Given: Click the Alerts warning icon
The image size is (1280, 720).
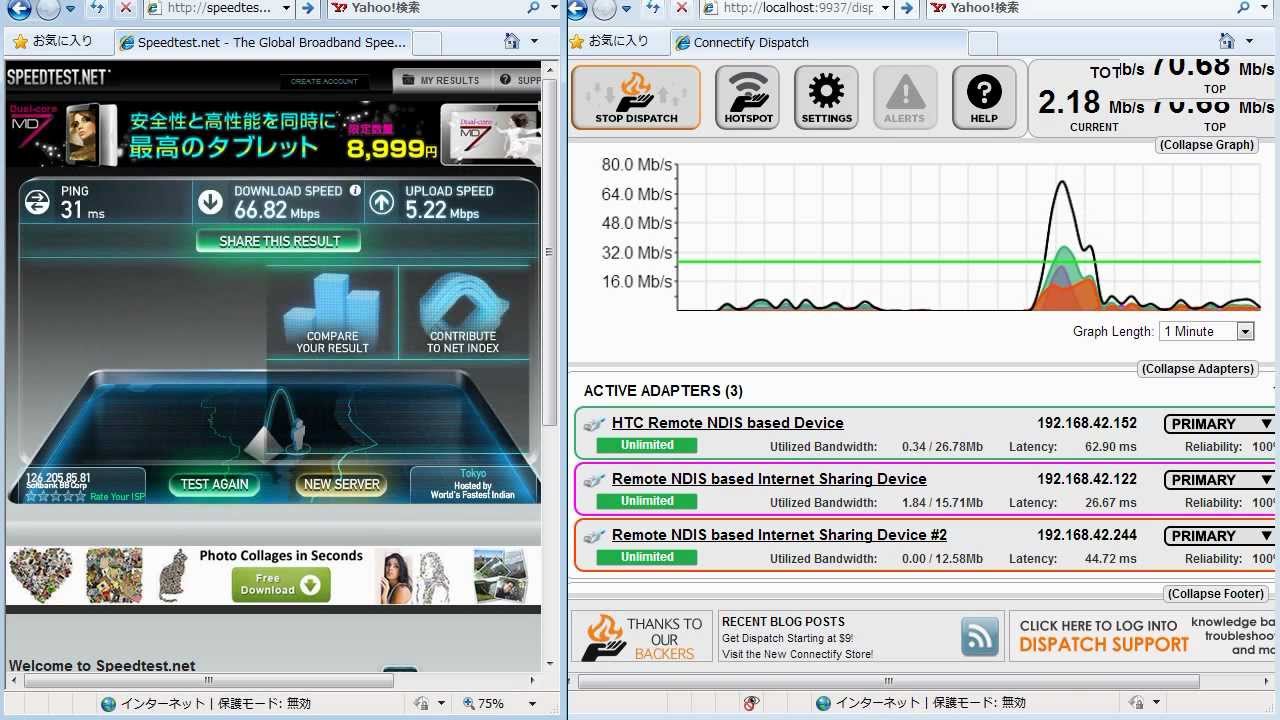Looking at the screenshot, I should (905, 97).
